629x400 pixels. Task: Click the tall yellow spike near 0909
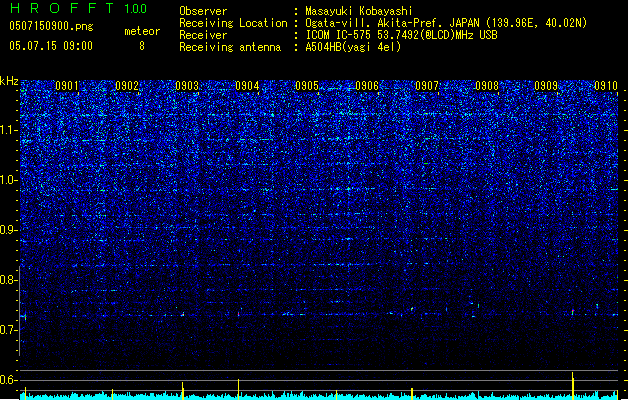(x=572, y=385)
